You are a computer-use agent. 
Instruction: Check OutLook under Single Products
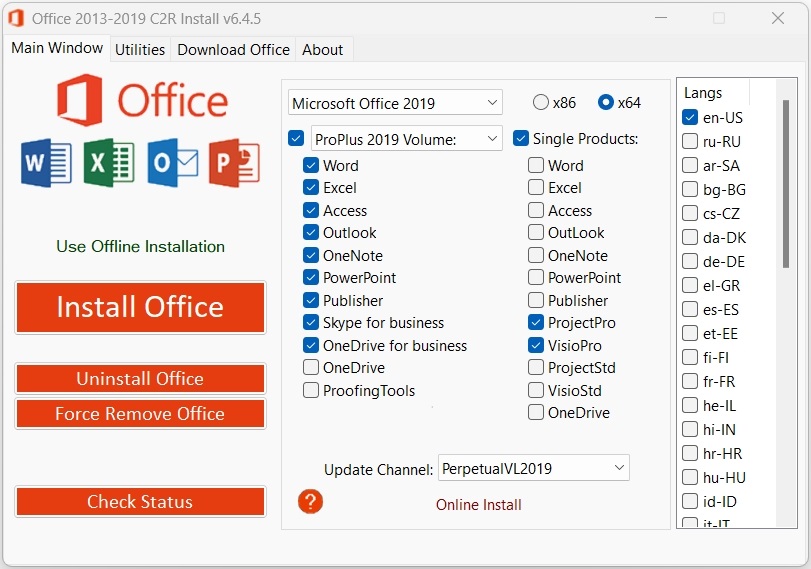click(536, 233)
